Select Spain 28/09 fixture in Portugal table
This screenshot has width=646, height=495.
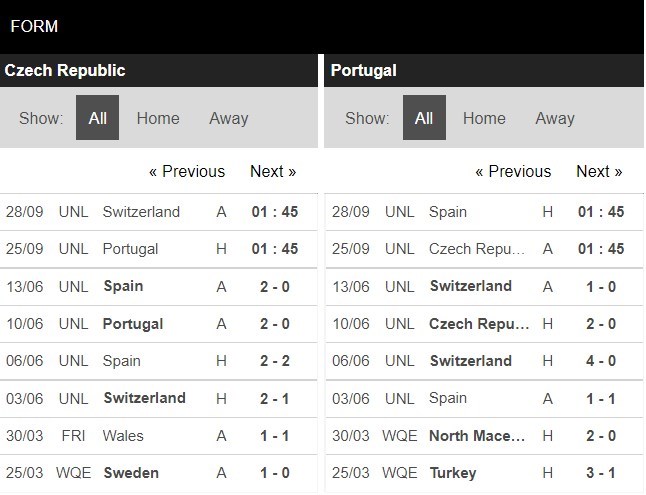coord(448,212)
